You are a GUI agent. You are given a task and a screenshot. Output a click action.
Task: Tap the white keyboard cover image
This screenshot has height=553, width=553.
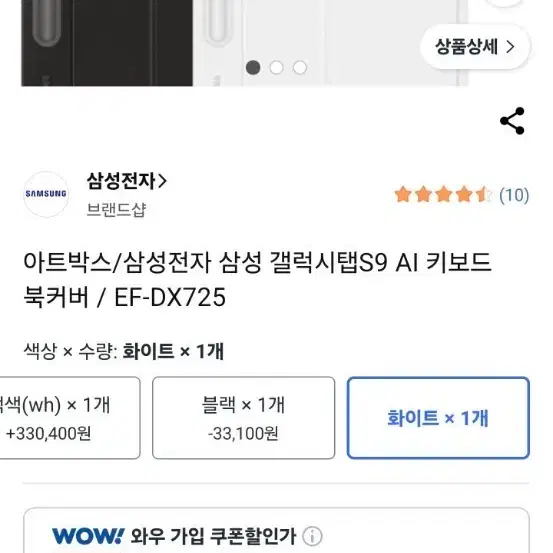click(330, 43)
